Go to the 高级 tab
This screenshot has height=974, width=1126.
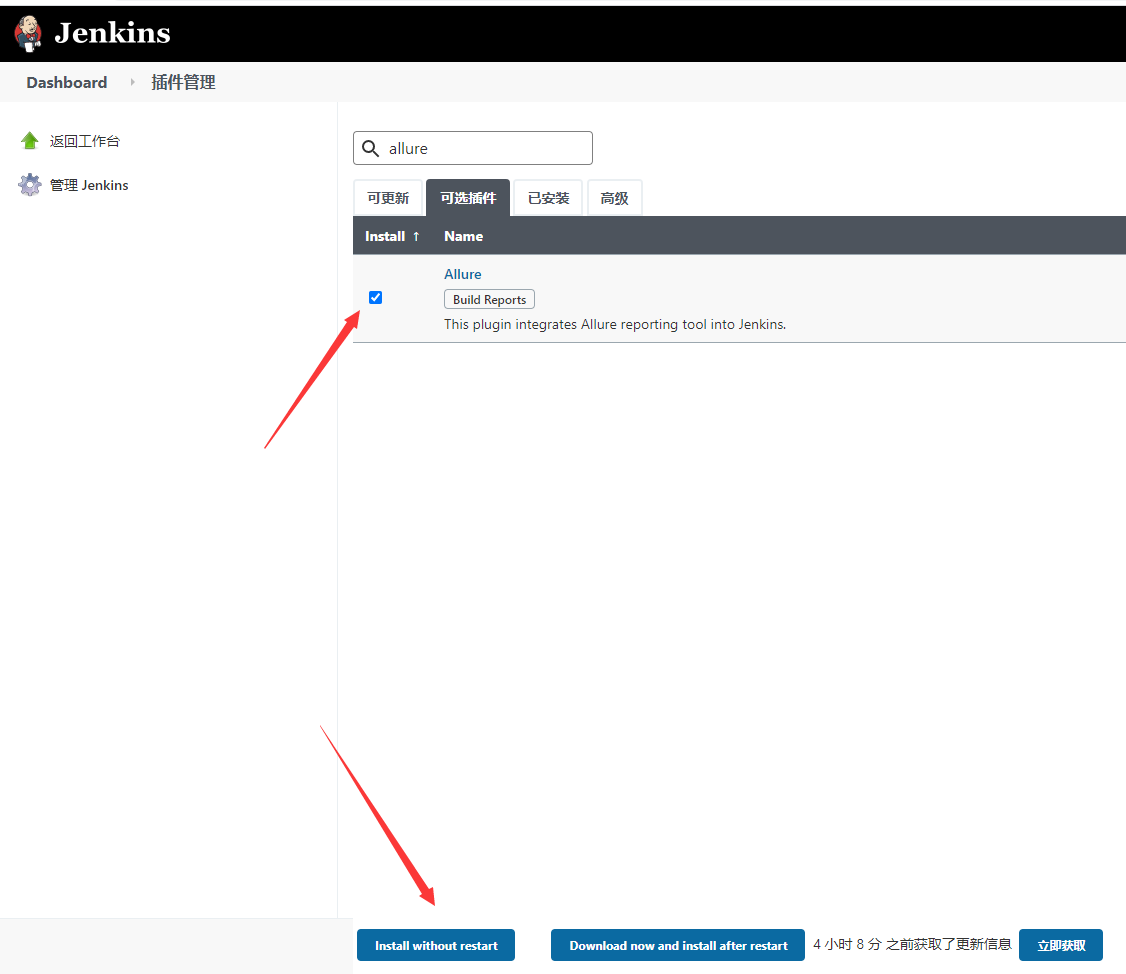click(x=614, y=198)
